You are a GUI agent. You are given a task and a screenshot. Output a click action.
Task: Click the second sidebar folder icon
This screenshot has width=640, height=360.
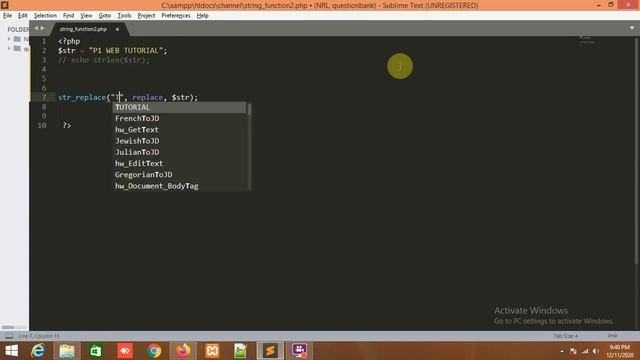pos(17,49)
